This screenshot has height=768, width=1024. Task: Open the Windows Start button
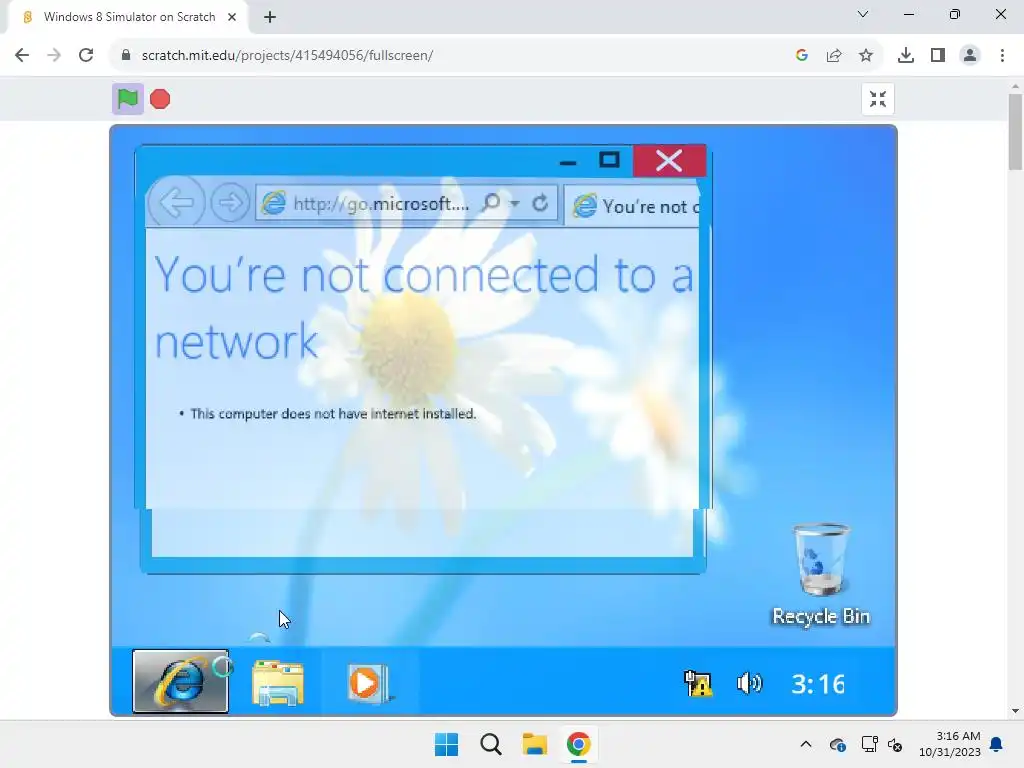pyautogui.click(x=447, y=744)
